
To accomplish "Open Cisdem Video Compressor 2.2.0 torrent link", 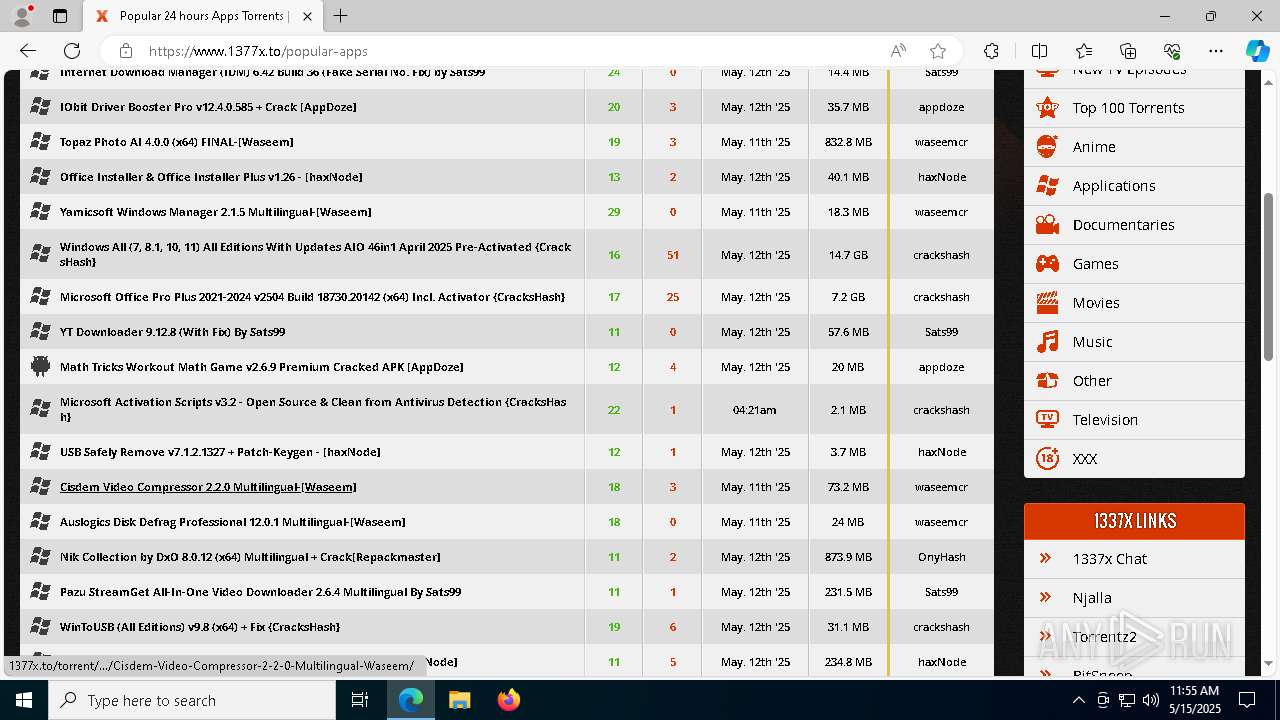I will [x=208, y=487].
